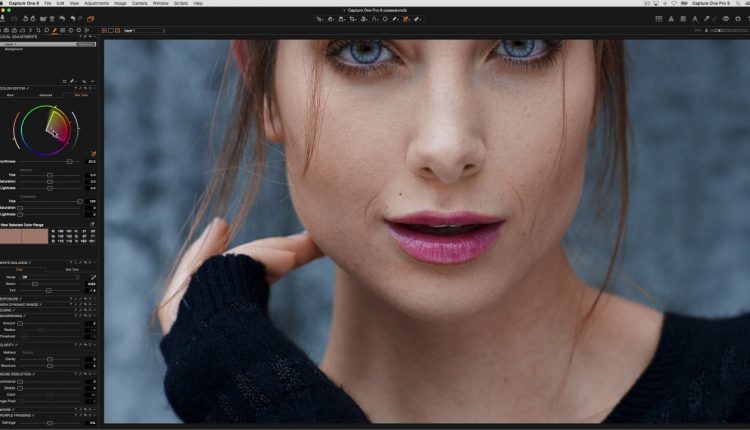The width and height of the screenshot is (750, 430).
Task: Open the Edit menu
Action: point(60,3)
